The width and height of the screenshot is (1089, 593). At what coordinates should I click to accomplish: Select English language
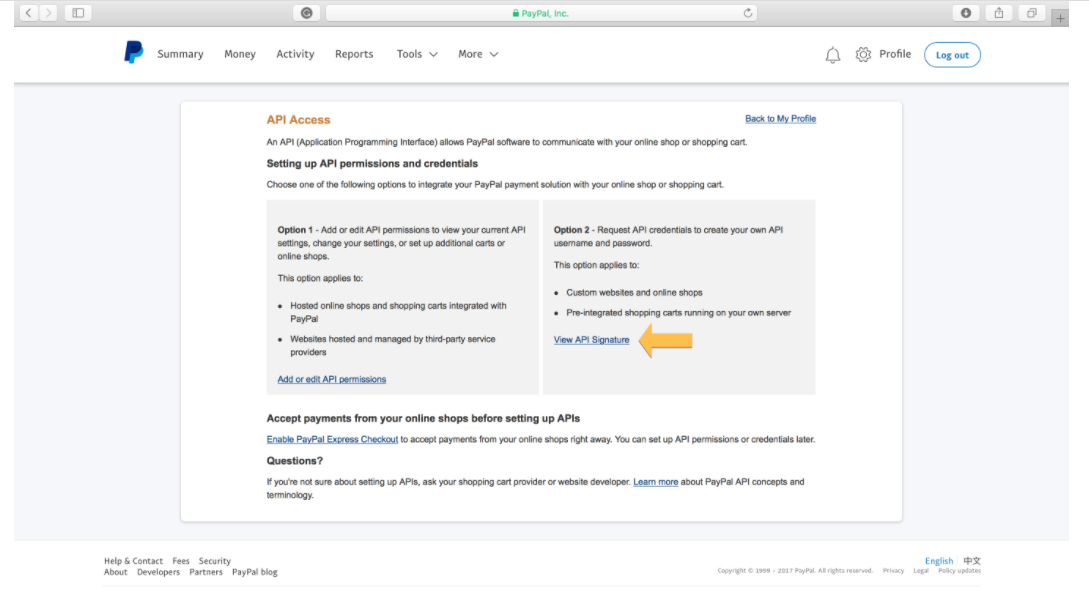tap(939, 561)
